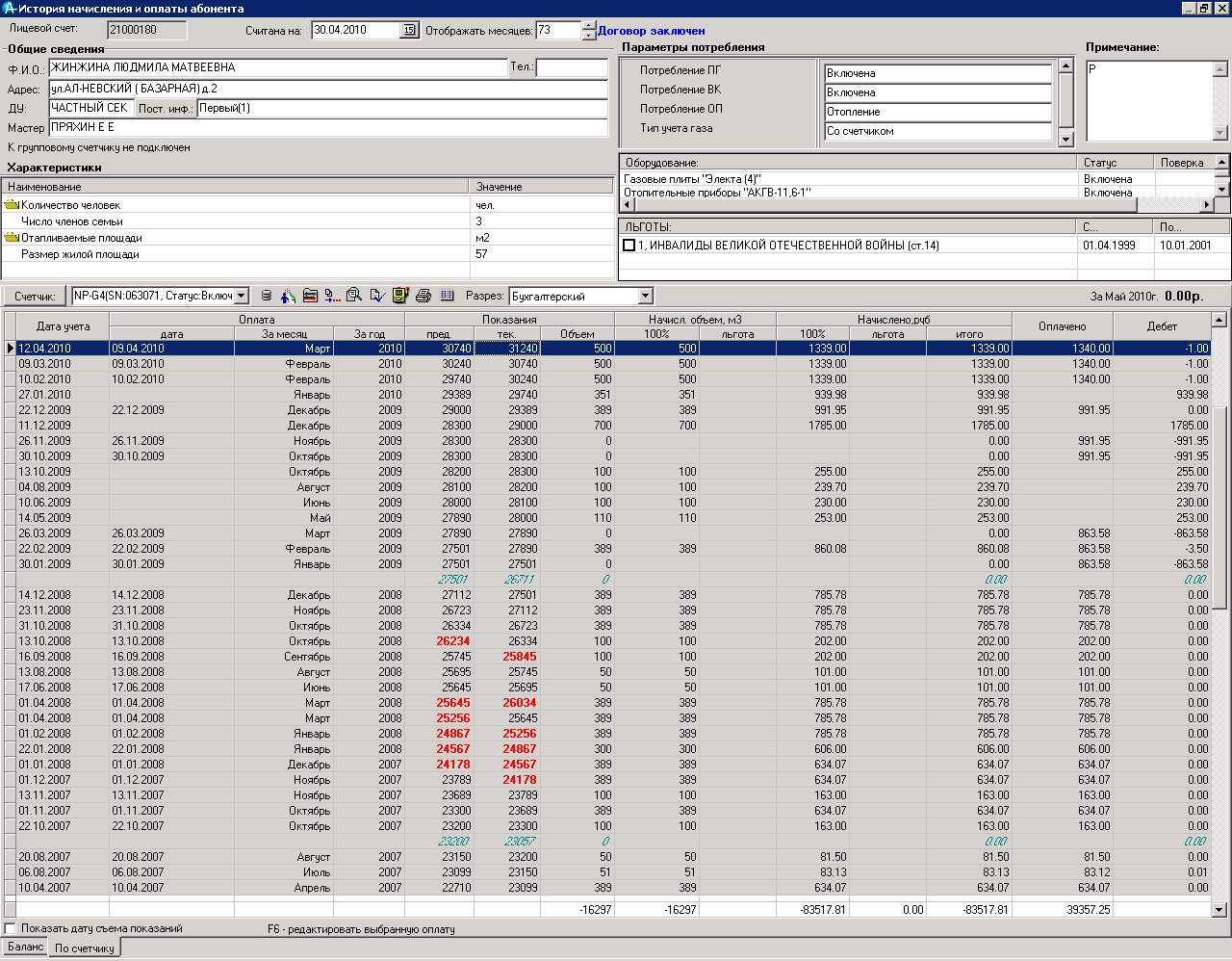Click the 'Тел.:' phone input field

tap(572, 67)
